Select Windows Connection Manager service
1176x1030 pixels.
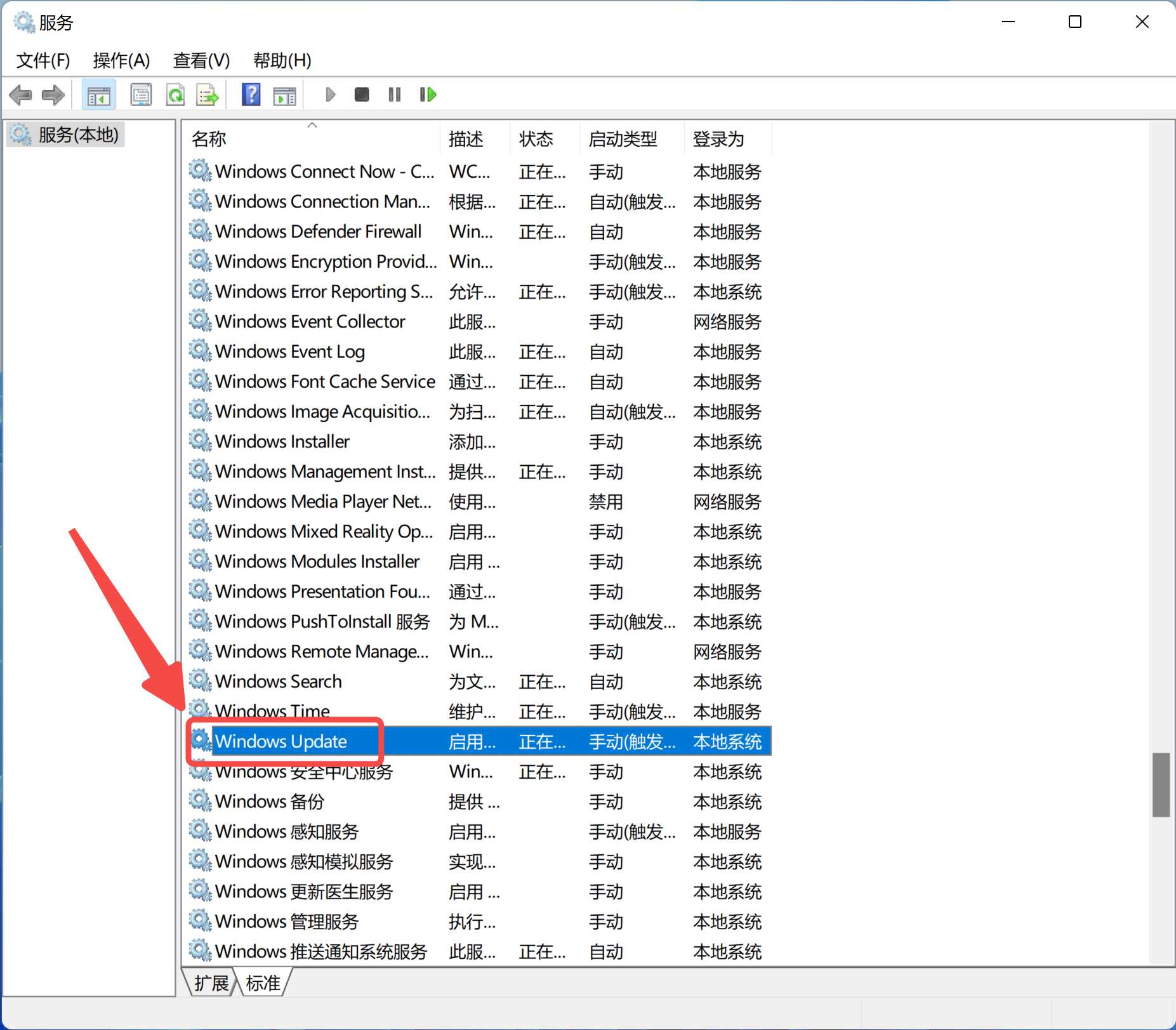coord(480,201)
